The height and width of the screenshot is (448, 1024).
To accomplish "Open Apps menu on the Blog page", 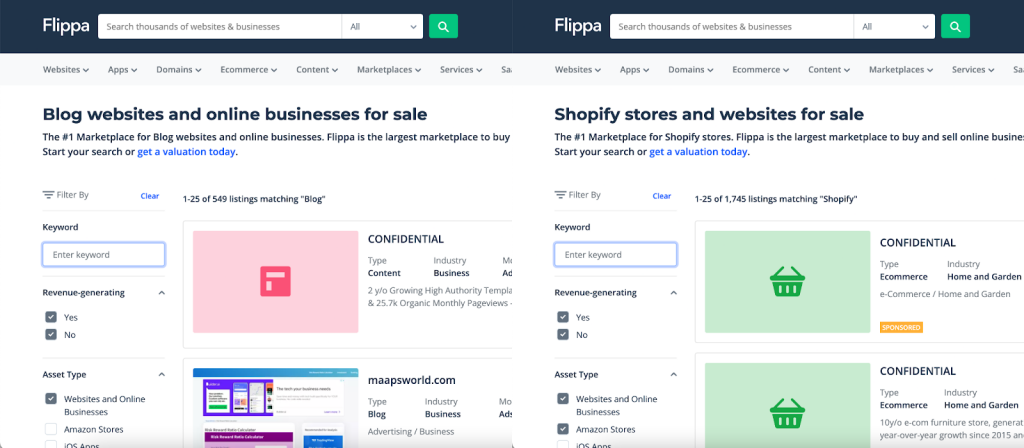I will pos(123,69).
